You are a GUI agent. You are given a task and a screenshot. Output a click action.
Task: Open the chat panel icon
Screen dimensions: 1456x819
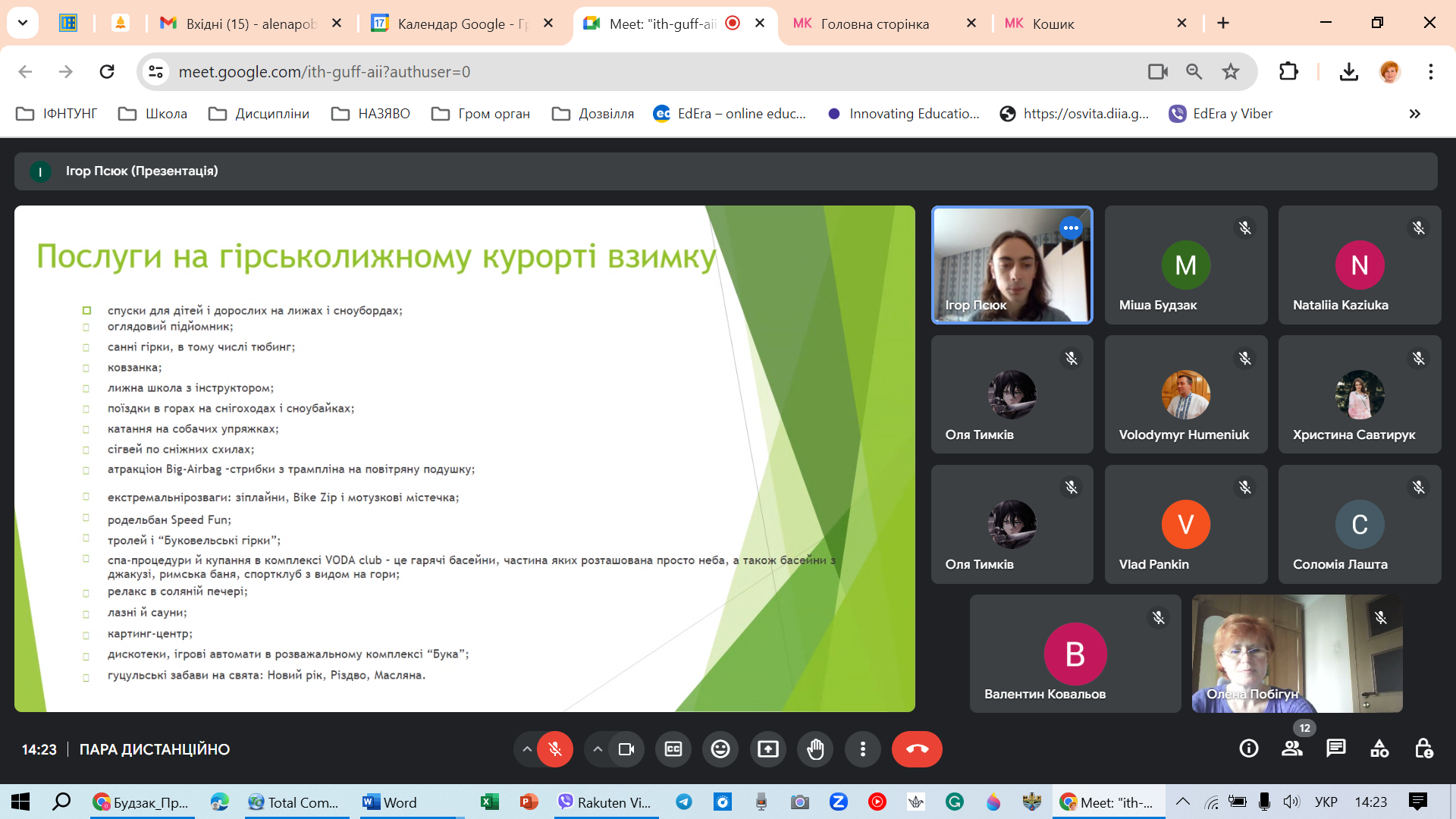[x=1335, y=749]
